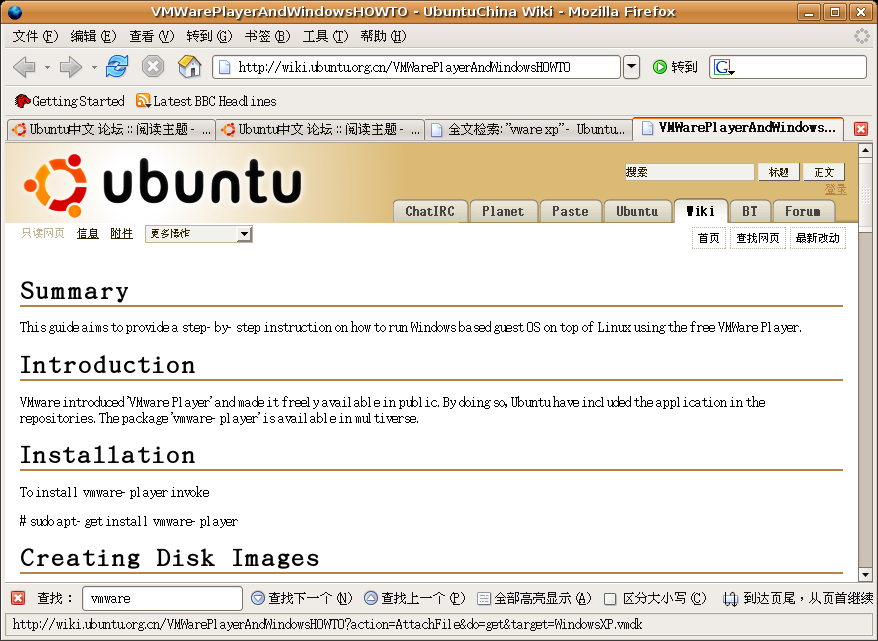The height and width of the screenshot is (641, 878).
Task: Close the find bar with the red X
Action: (x=18, y=598)
